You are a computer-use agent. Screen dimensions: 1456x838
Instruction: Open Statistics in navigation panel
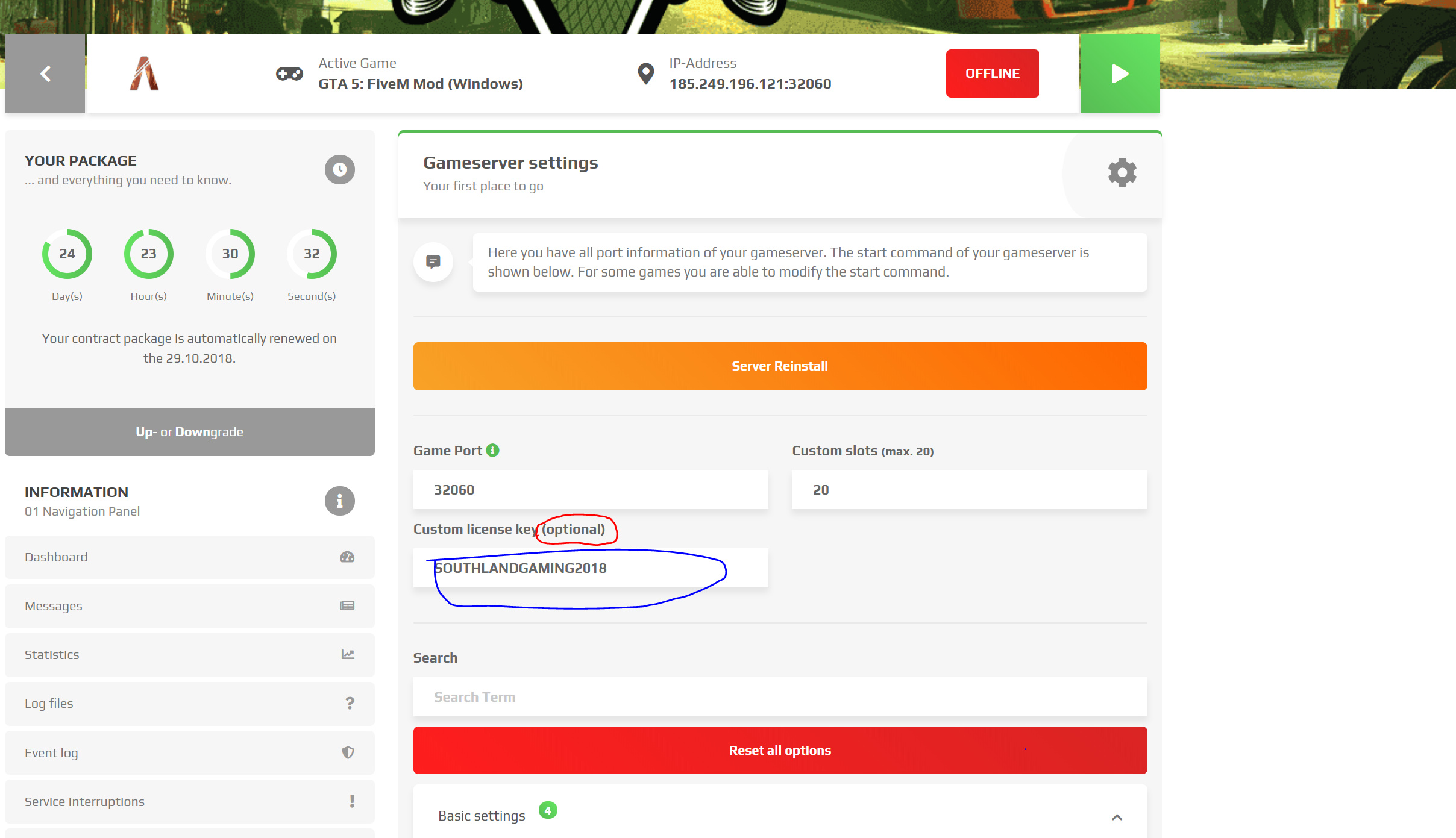click(x=190, y=655)
